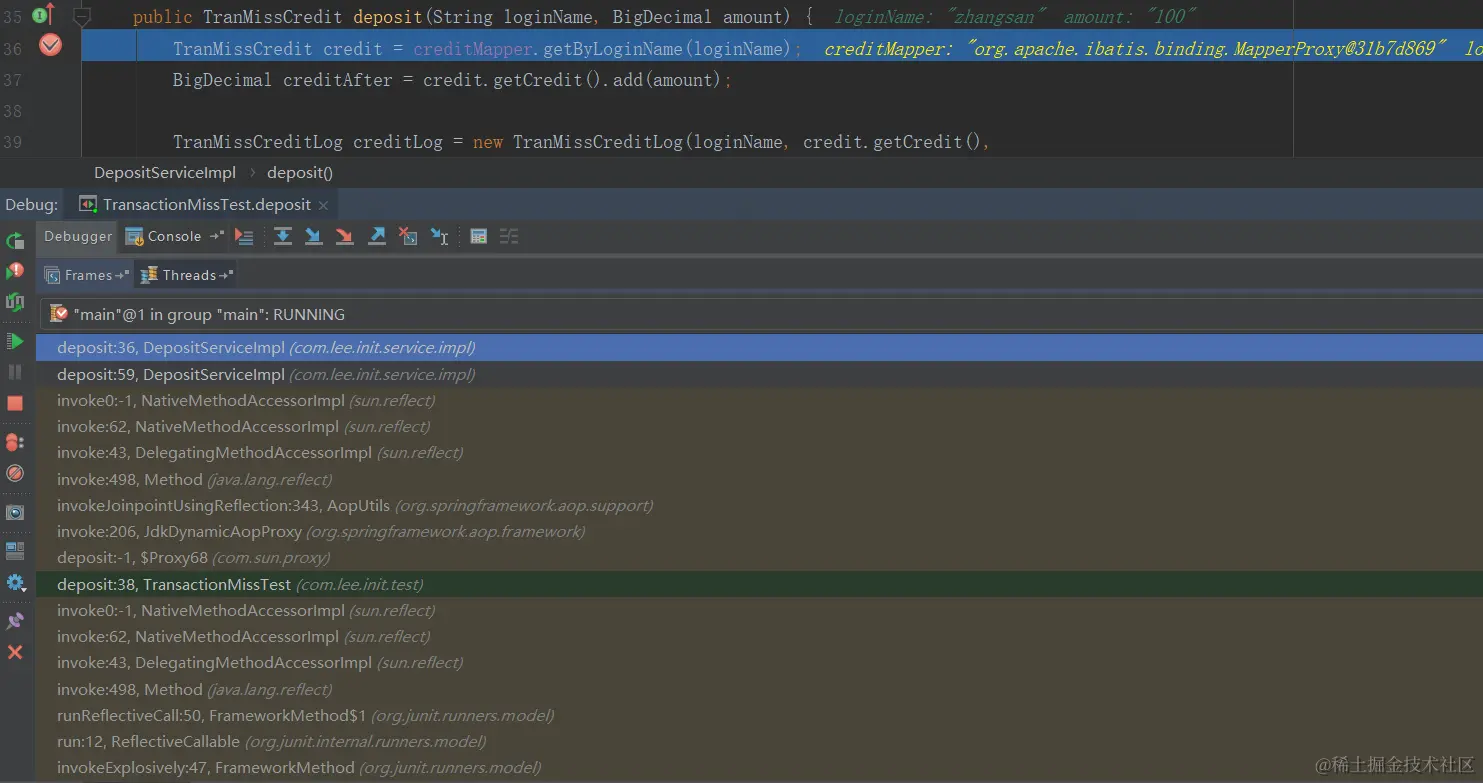
Task: Select frame invoke:206, JdkDynamicAopProxy
Action: 759,531
